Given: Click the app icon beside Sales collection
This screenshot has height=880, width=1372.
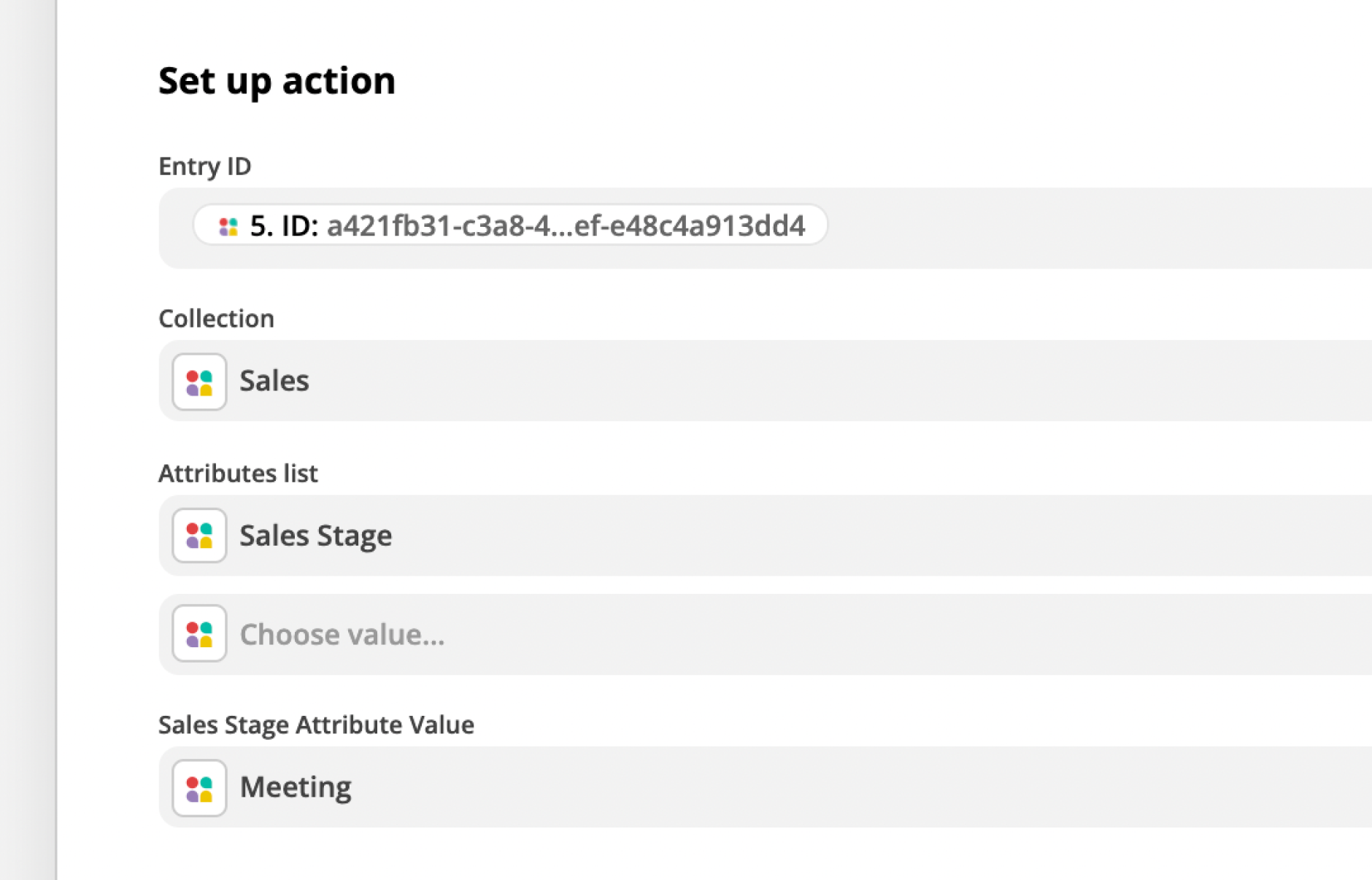Looking at the screenshot, I should pyautogui.click(x=199, y=382).
